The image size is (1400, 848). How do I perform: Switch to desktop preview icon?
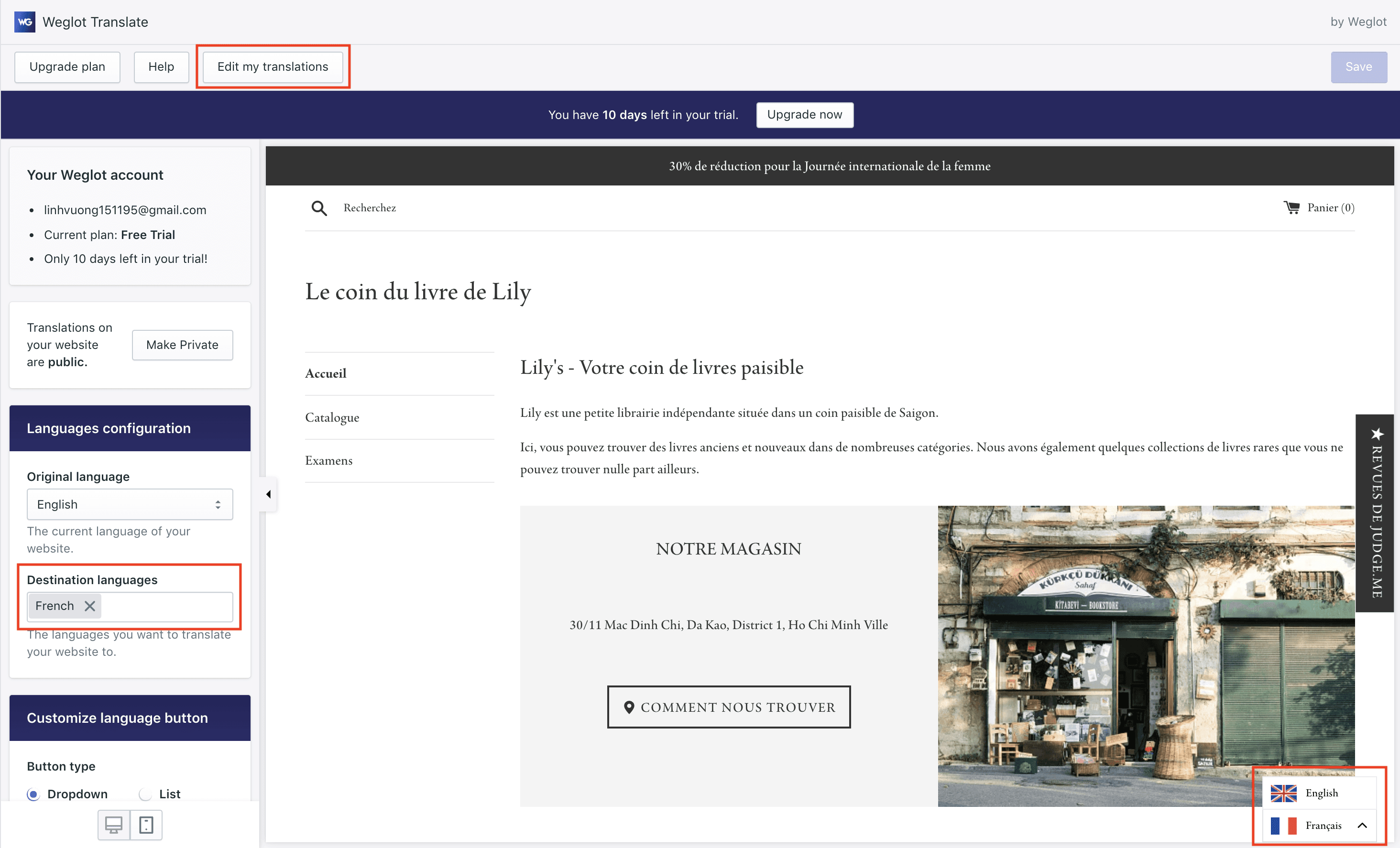click(114, 824)
